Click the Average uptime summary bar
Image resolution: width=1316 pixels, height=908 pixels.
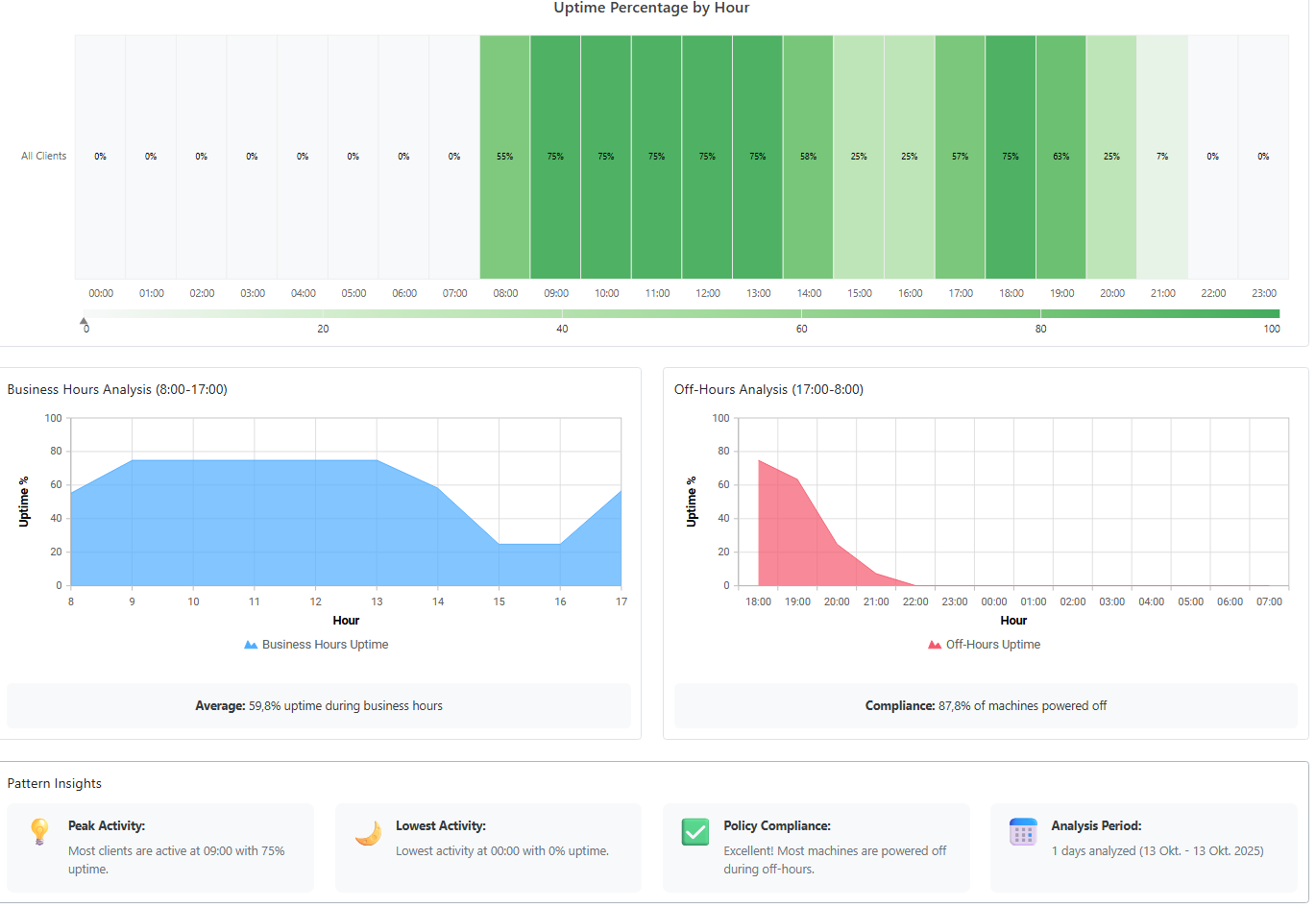tap(318, 705)
